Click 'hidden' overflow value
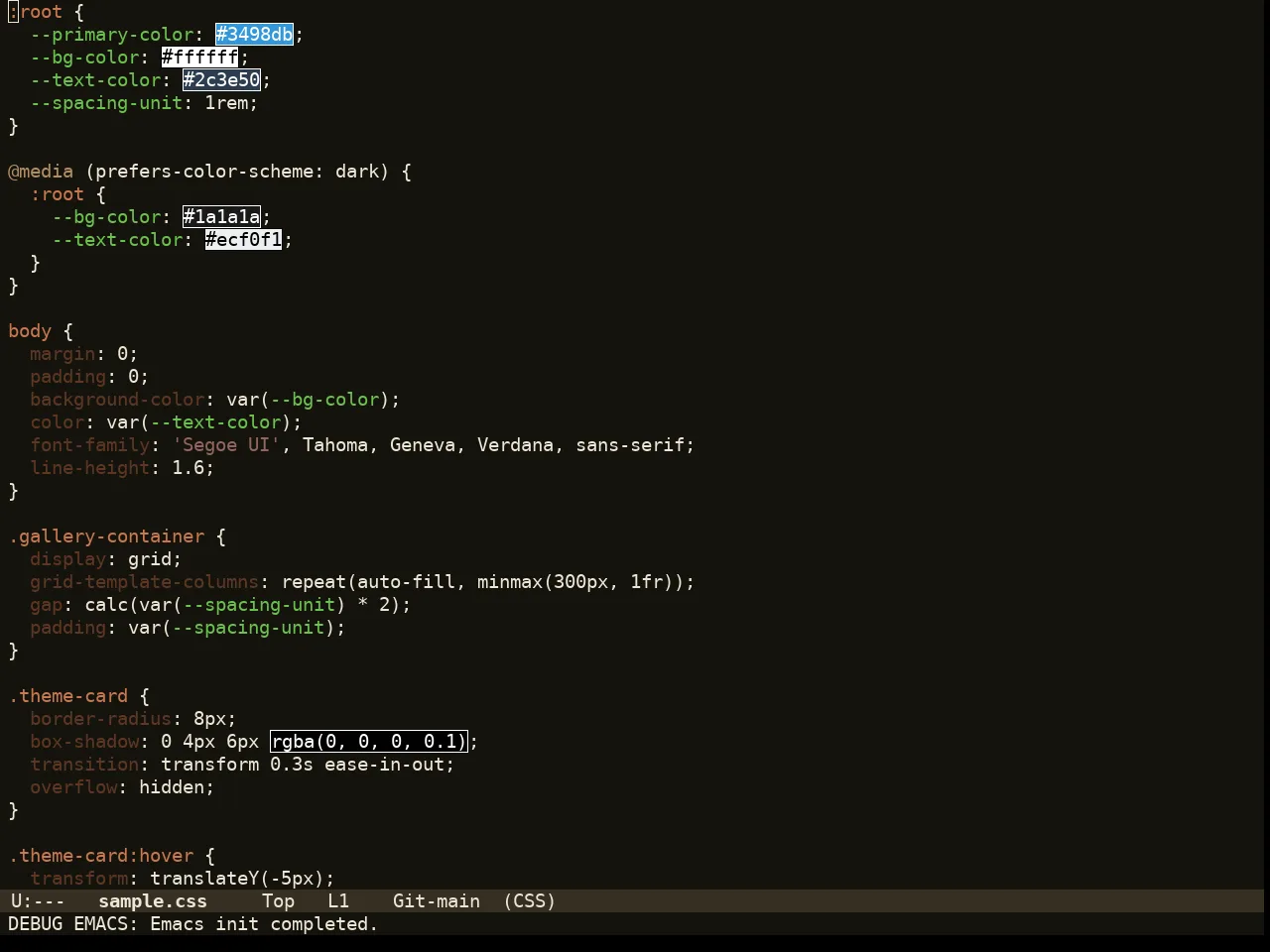This screenshot has height=952, width=1270. coord(172,787)
